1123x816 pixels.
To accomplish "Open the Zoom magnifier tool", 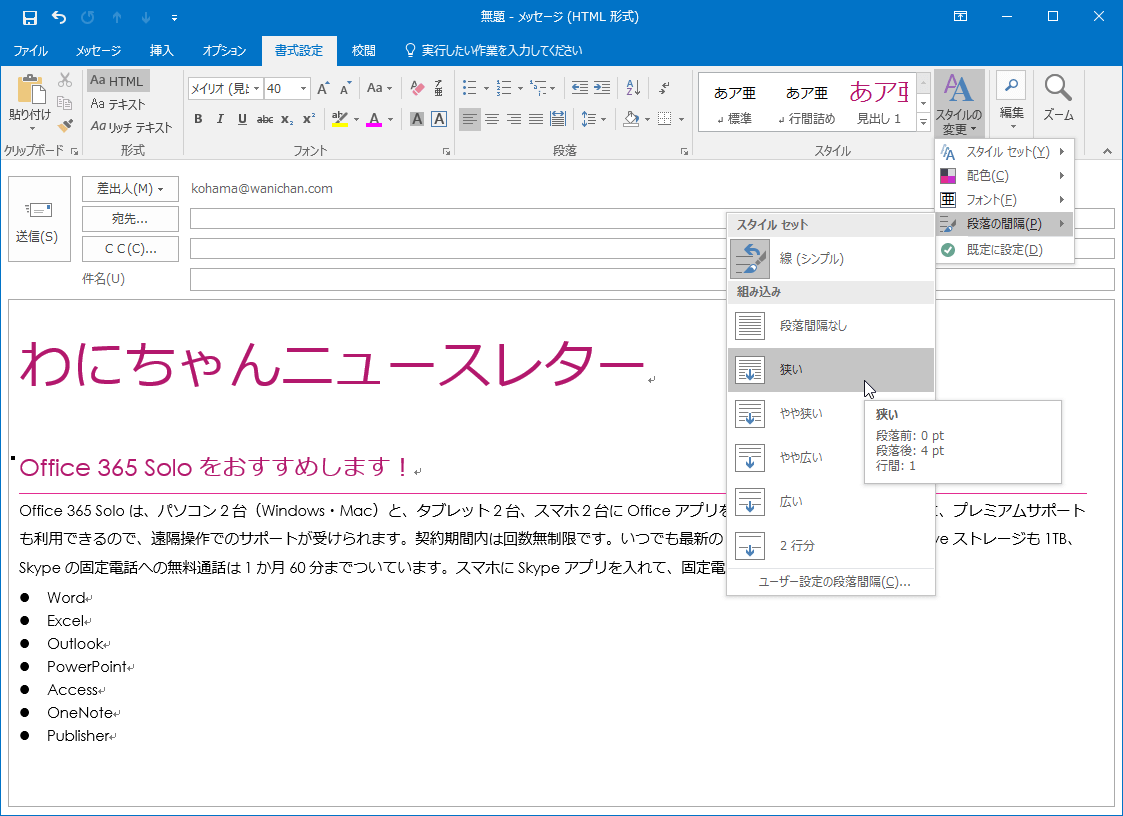I will coord(1058,98).
